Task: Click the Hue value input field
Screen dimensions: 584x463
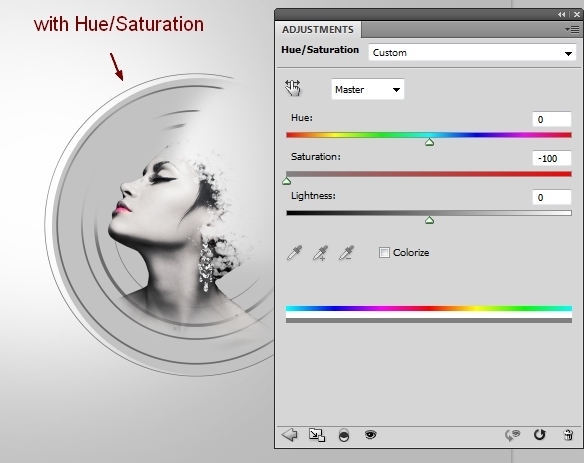Action: click(552, 119)
